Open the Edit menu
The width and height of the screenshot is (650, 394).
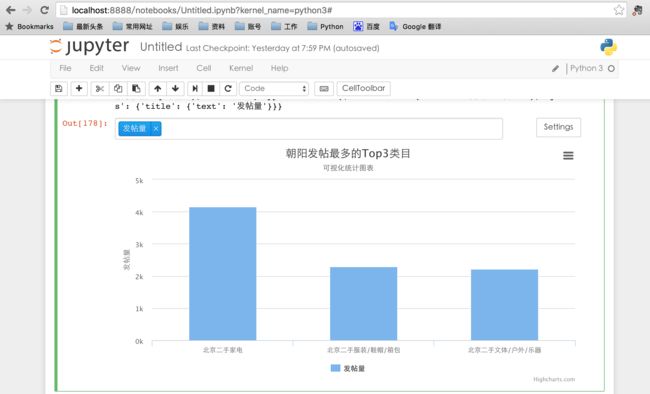coord(97,68)
